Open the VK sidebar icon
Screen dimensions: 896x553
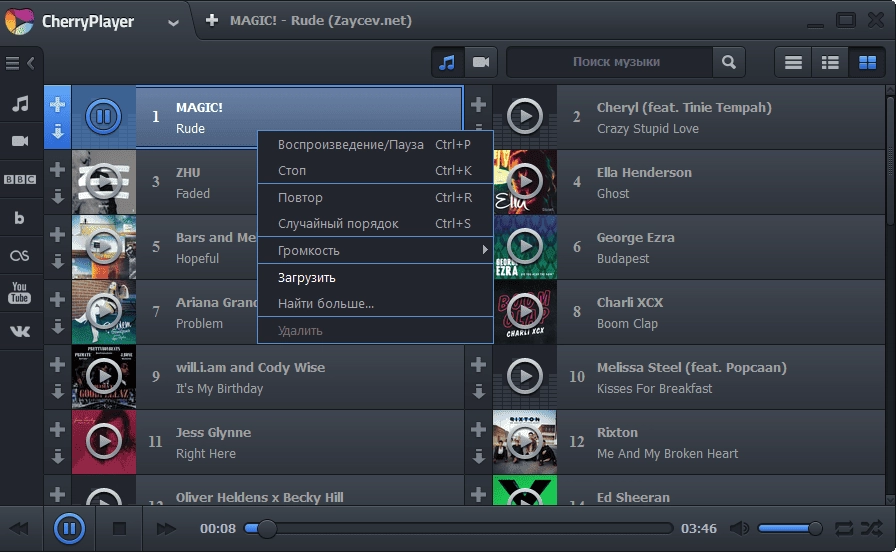[x=20, y=331]
